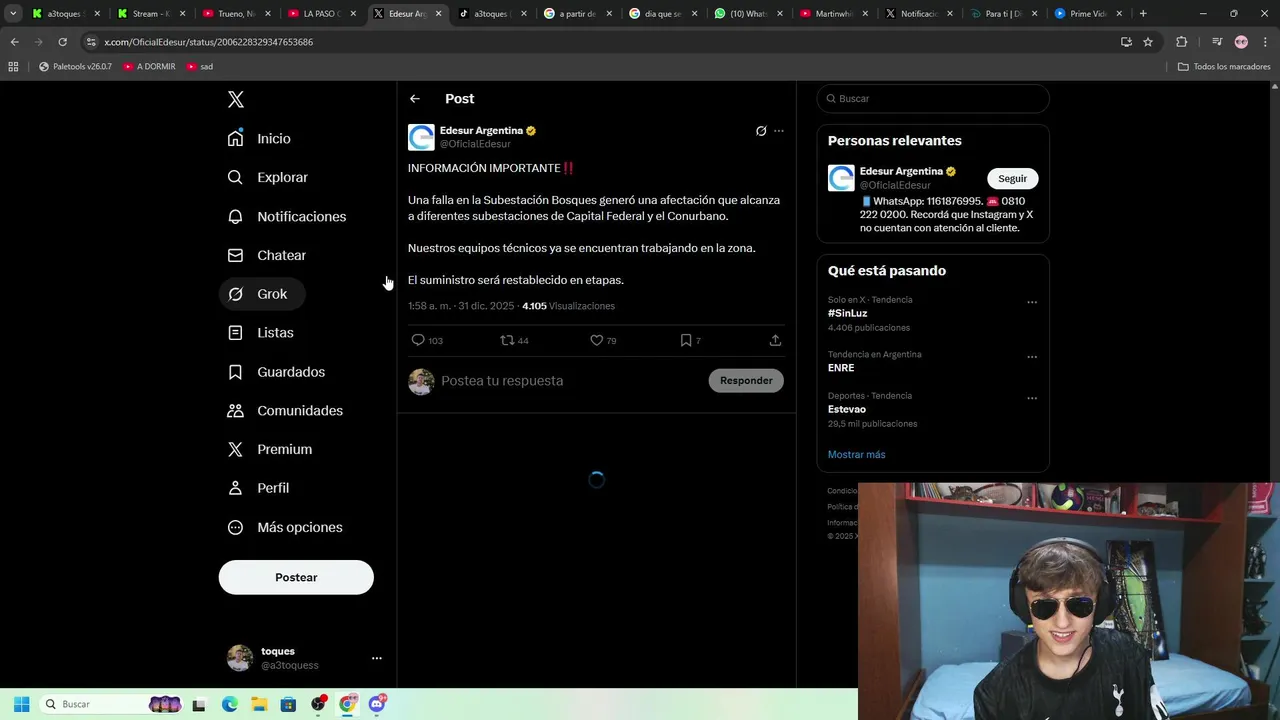Viewport: 1280px width, 720px height.
Task: Open Chrome three-dot menu
Action: point(1264,42)
